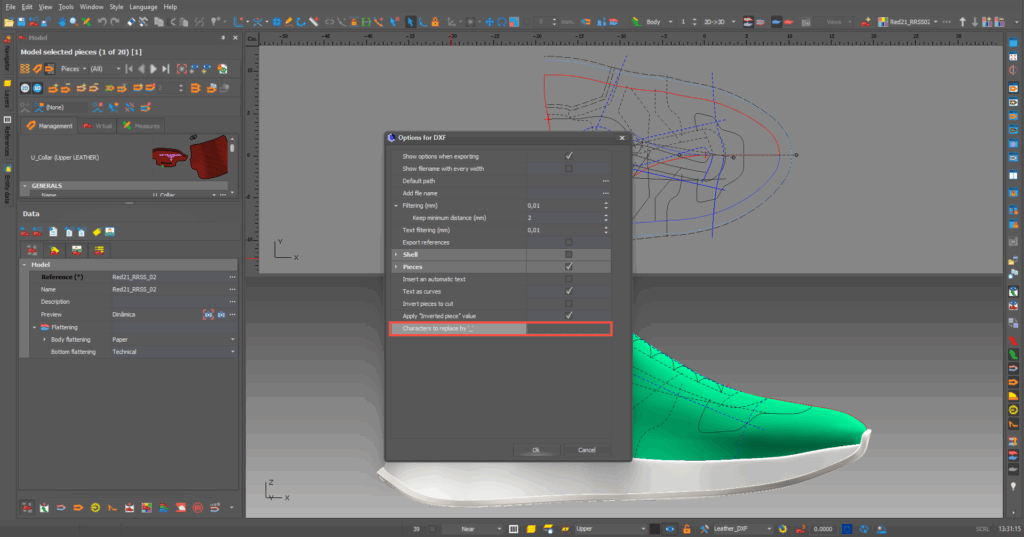Click next piece arrow in Model panel
The image size is (1024, 537).
click(x=153, y=69)
